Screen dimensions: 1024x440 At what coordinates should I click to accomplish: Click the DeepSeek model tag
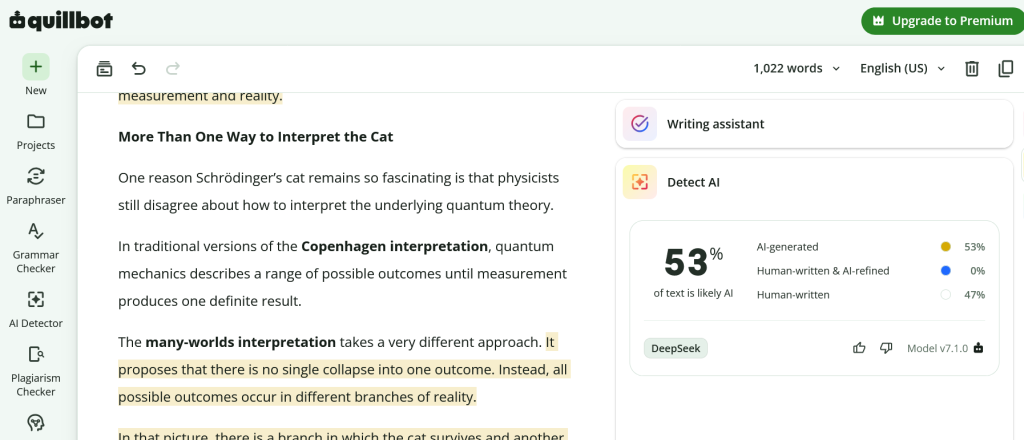pyautogui.click(x=675, y=348)
